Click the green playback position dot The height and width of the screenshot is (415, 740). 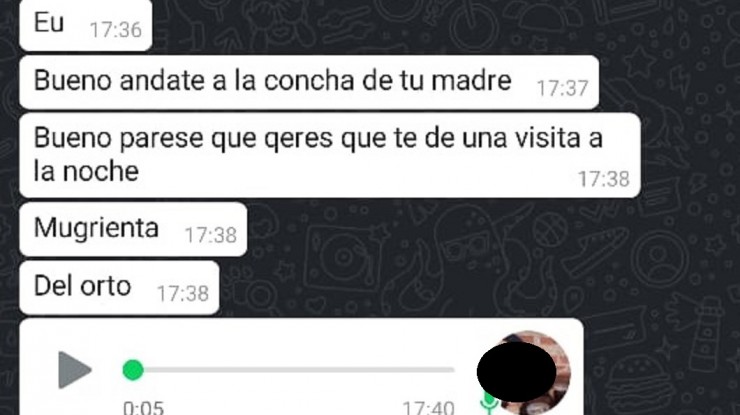133,370
